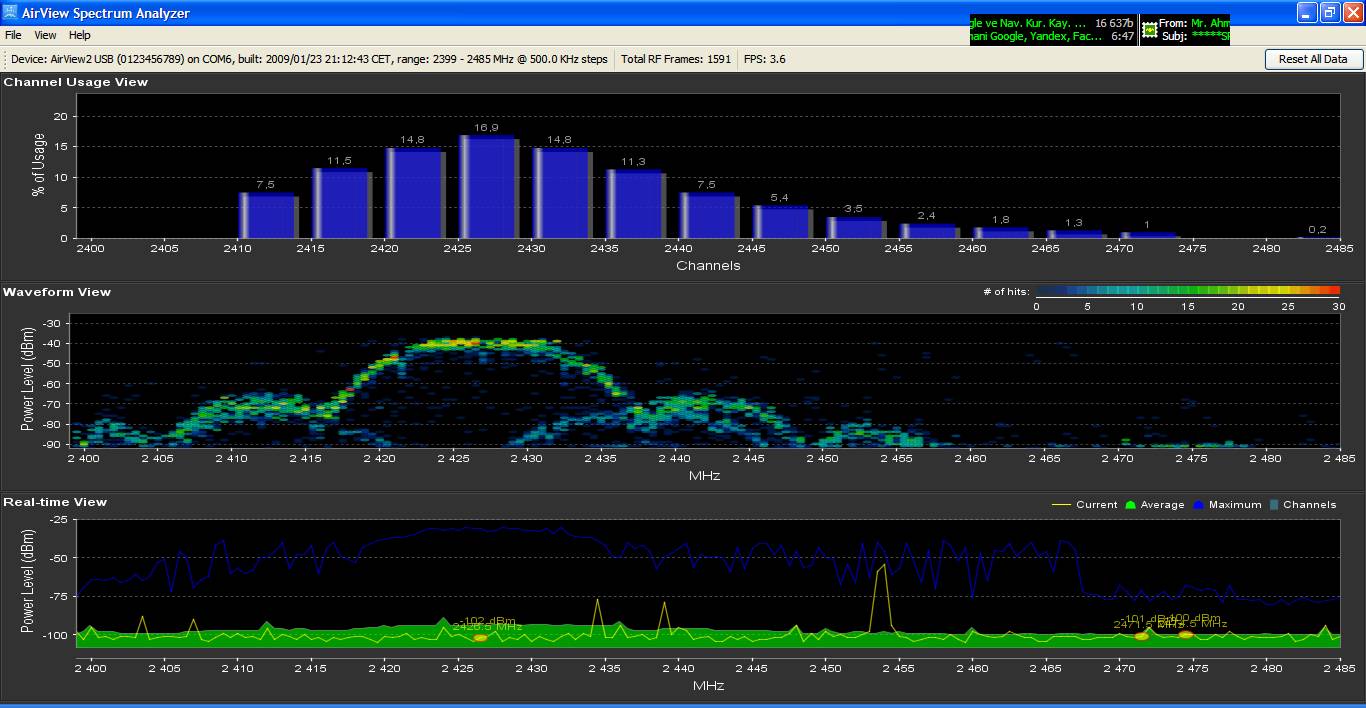Click the Real-time View panel title
1366x708 pixels.
click(x=55, y=502)
